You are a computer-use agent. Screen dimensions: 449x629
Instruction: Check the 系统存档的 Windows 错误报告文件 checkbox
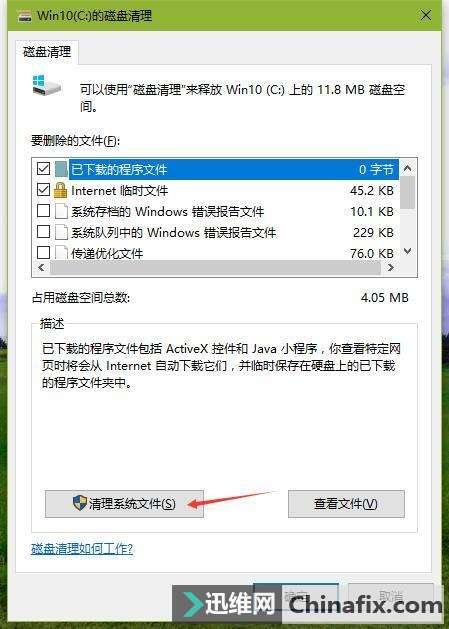[43, 211]
